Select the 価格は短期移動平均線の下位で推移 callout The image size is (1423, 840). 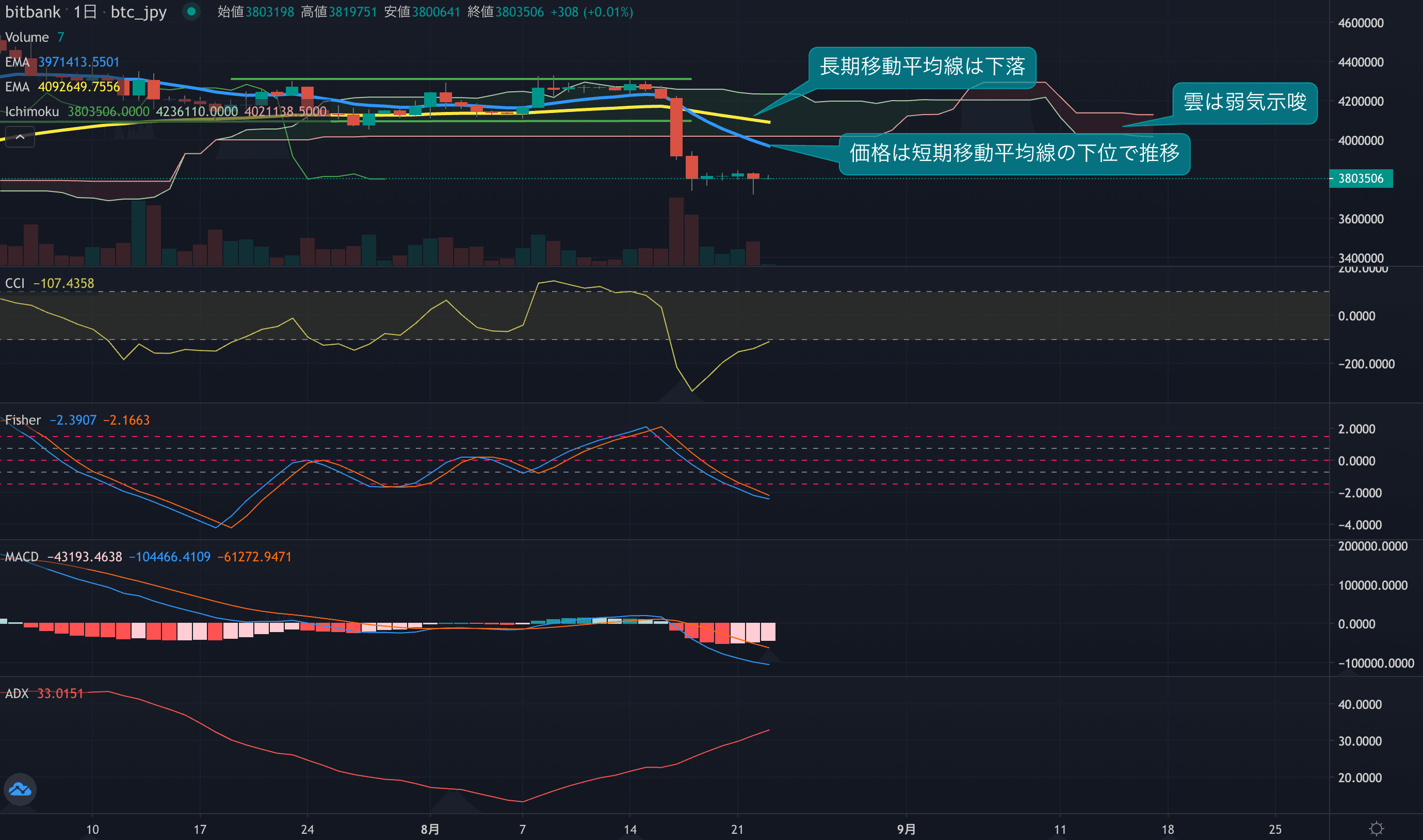pos(1014,153)
